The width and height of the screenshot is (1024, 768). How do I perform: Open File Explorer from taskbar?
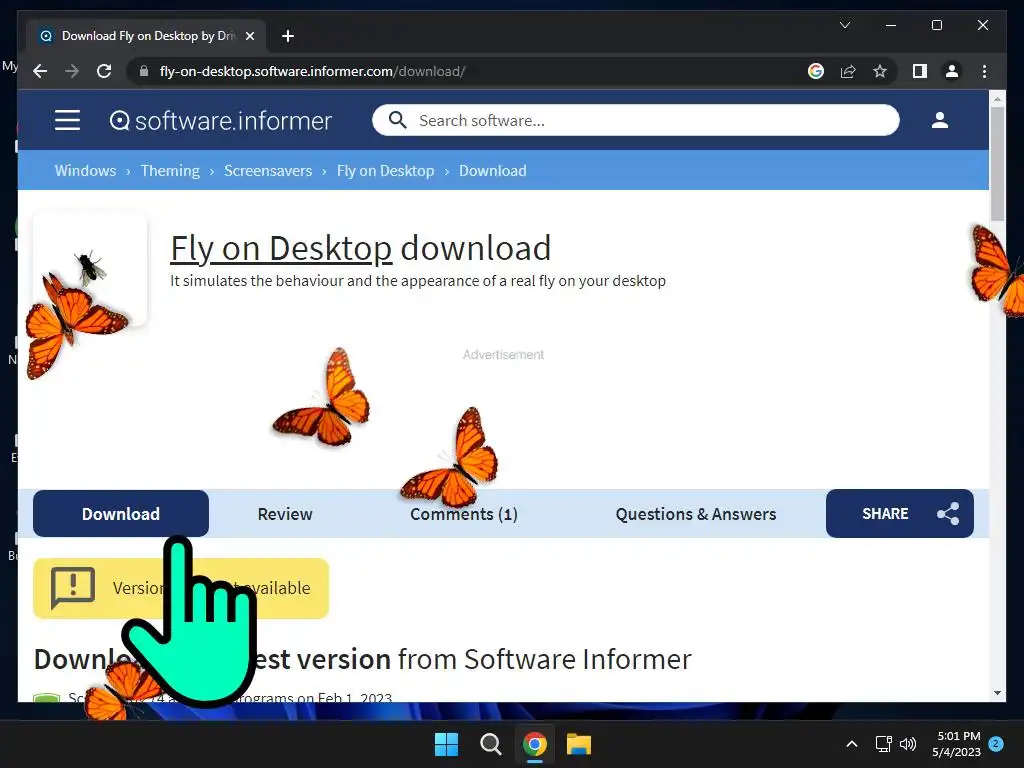click(579, 744)
